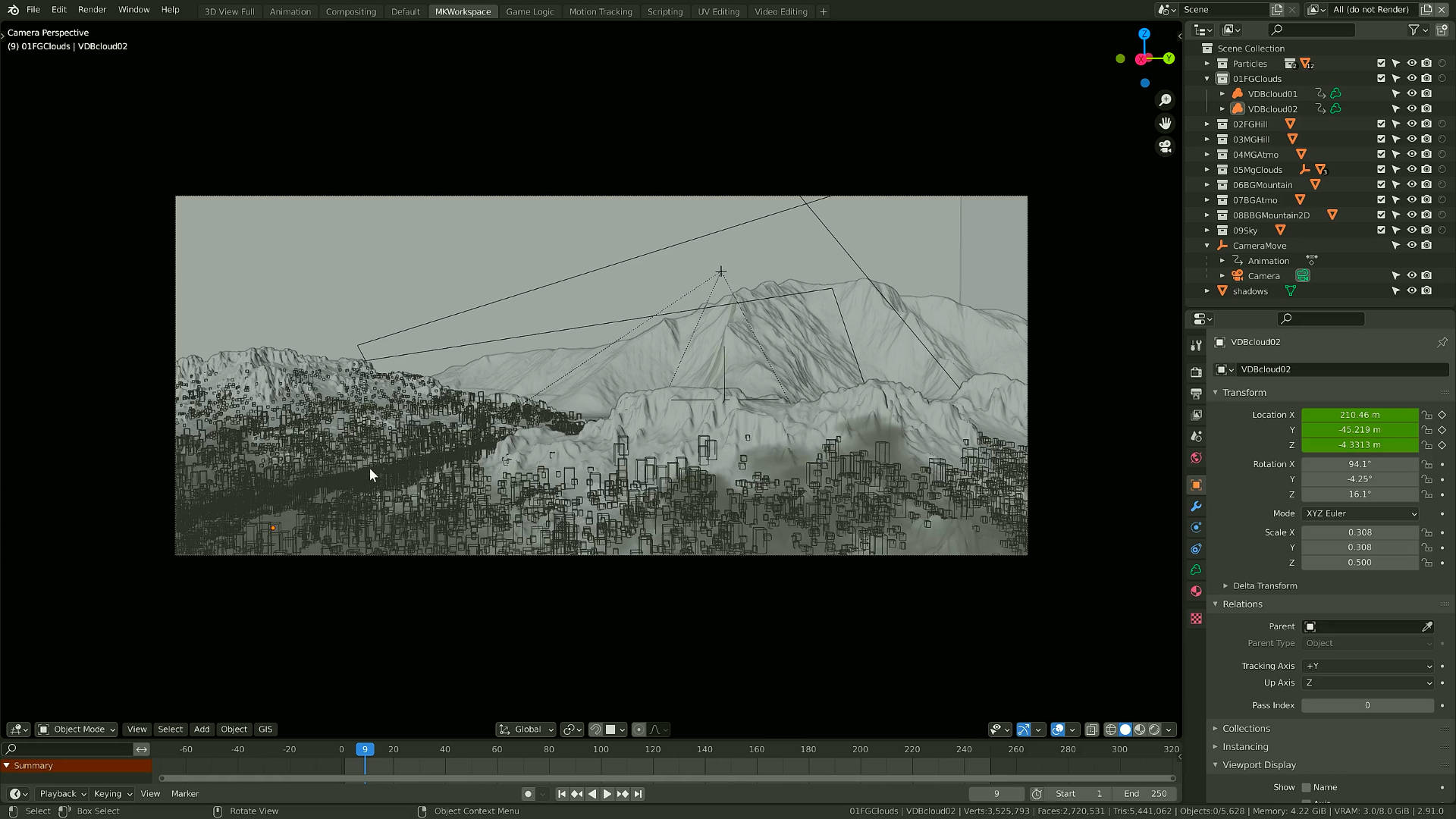Uncheck the Particles collection exclude checkbox
The width and height of the screenshot is (1456, 819).
[x=1381, y=64]
